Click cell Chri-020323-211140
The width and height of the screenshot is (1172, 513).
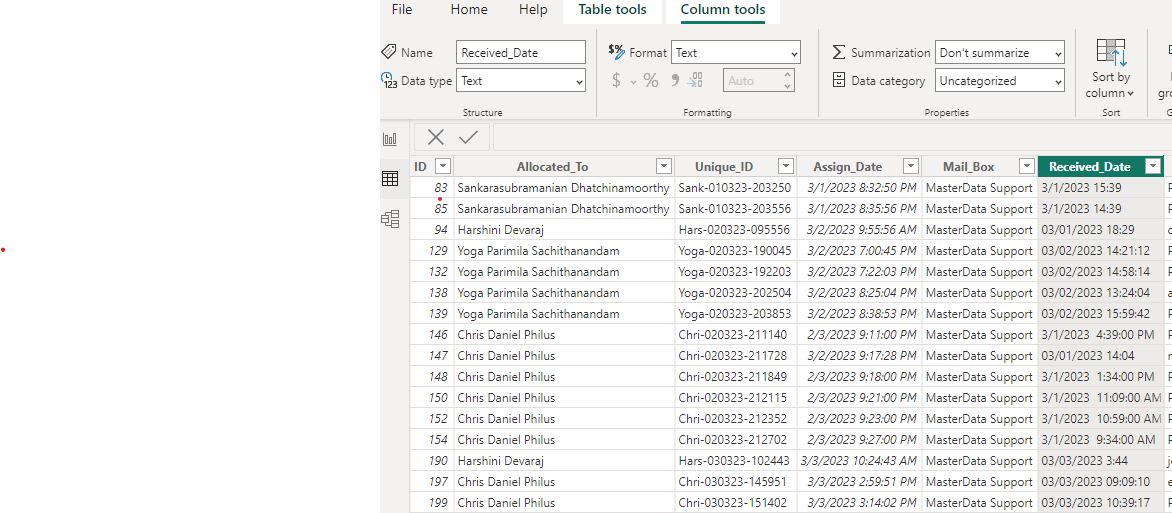click(735, 335)
